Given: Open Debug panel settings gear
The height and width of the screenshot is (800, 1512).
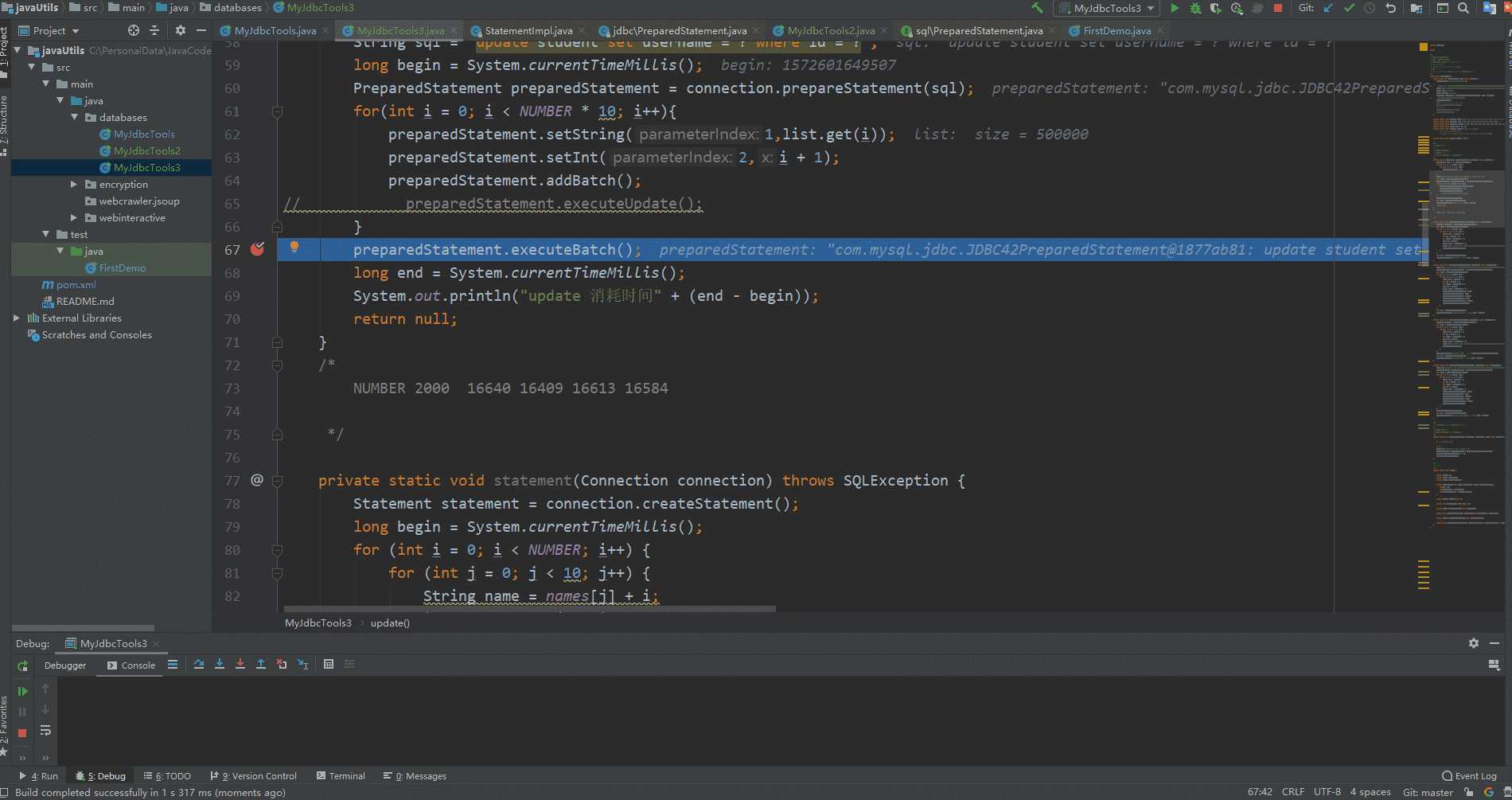Looking at the screenshot, I should click(1474, 643).
